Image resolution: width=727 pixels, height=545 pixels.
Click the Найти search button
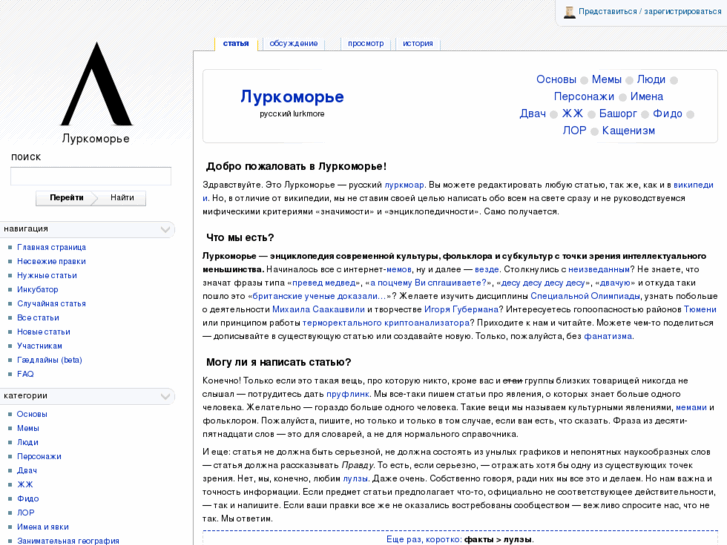pos(122,198)
